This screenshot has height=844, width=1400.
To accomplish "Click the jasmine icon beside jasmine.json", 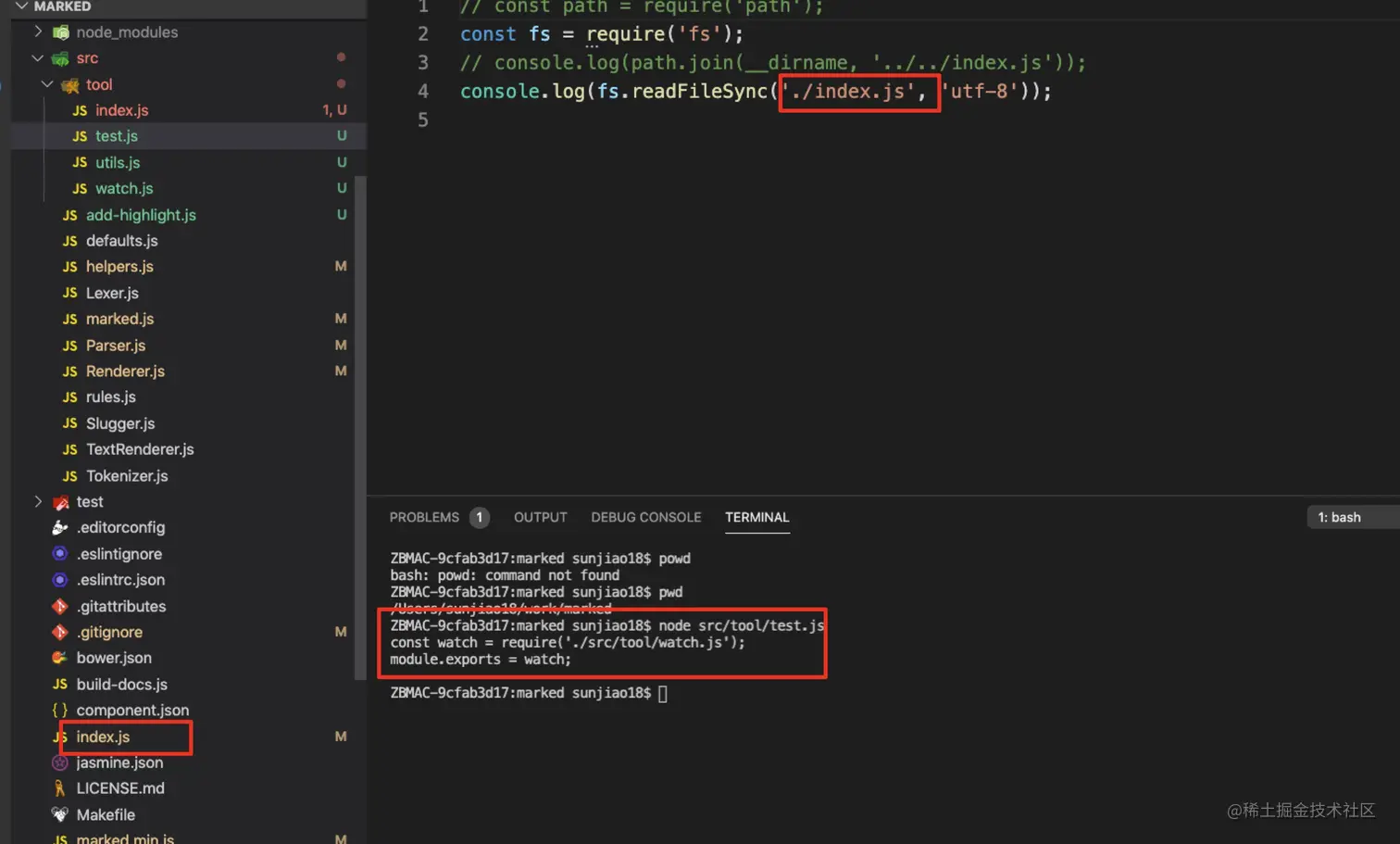I will [60, 763].
